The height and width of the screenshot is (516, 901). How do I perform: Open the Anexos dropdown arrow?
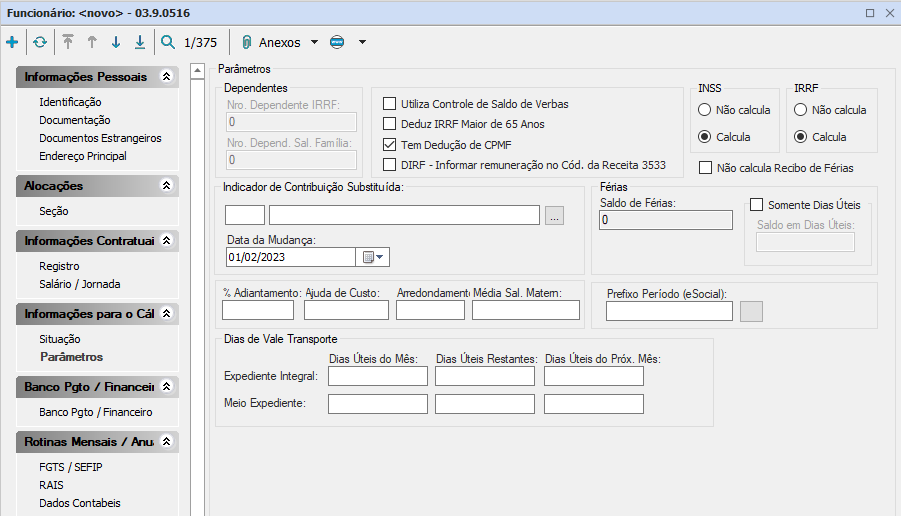click(x=314, y=43)
